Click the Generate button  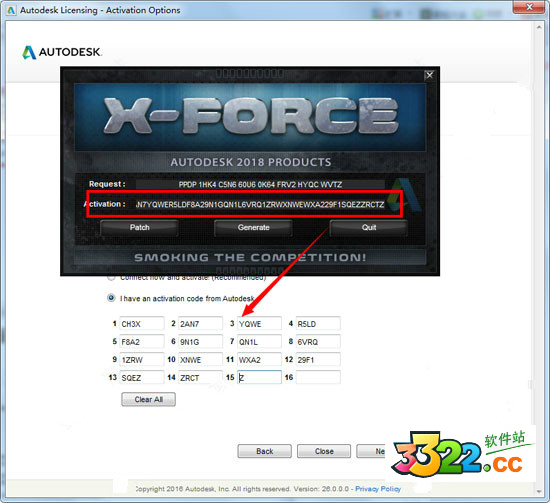[x=253, y=227]
